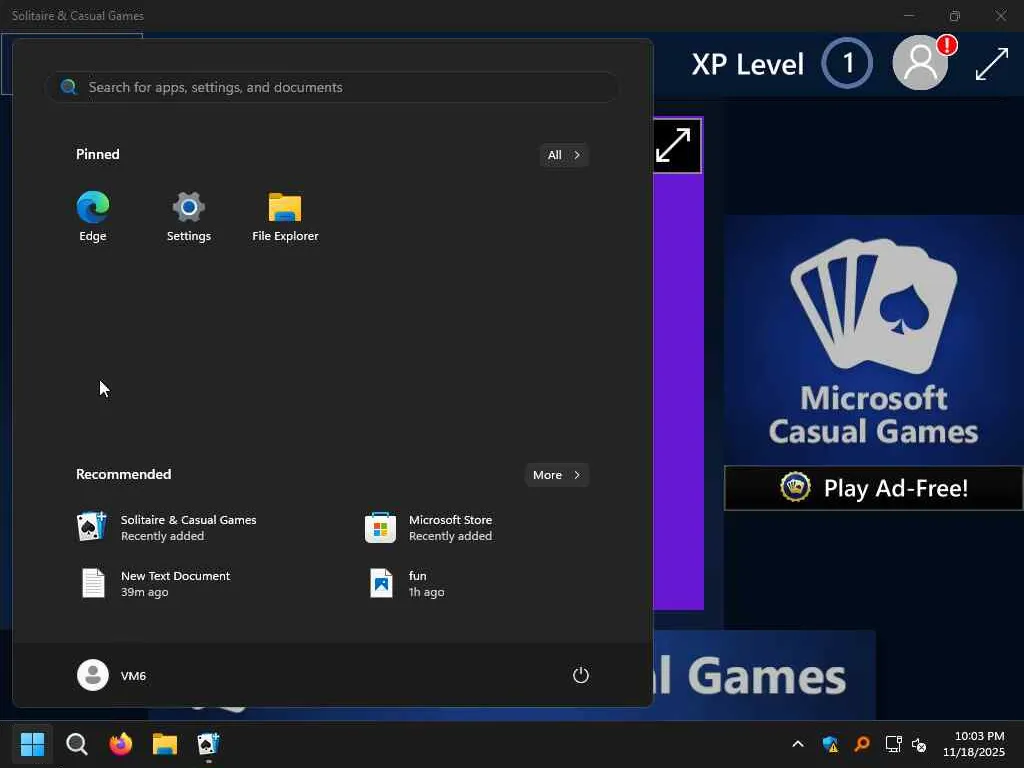Open the taskbar Search magnifier
This screenshot has width=1024, height=768.
tap(76, 744)
